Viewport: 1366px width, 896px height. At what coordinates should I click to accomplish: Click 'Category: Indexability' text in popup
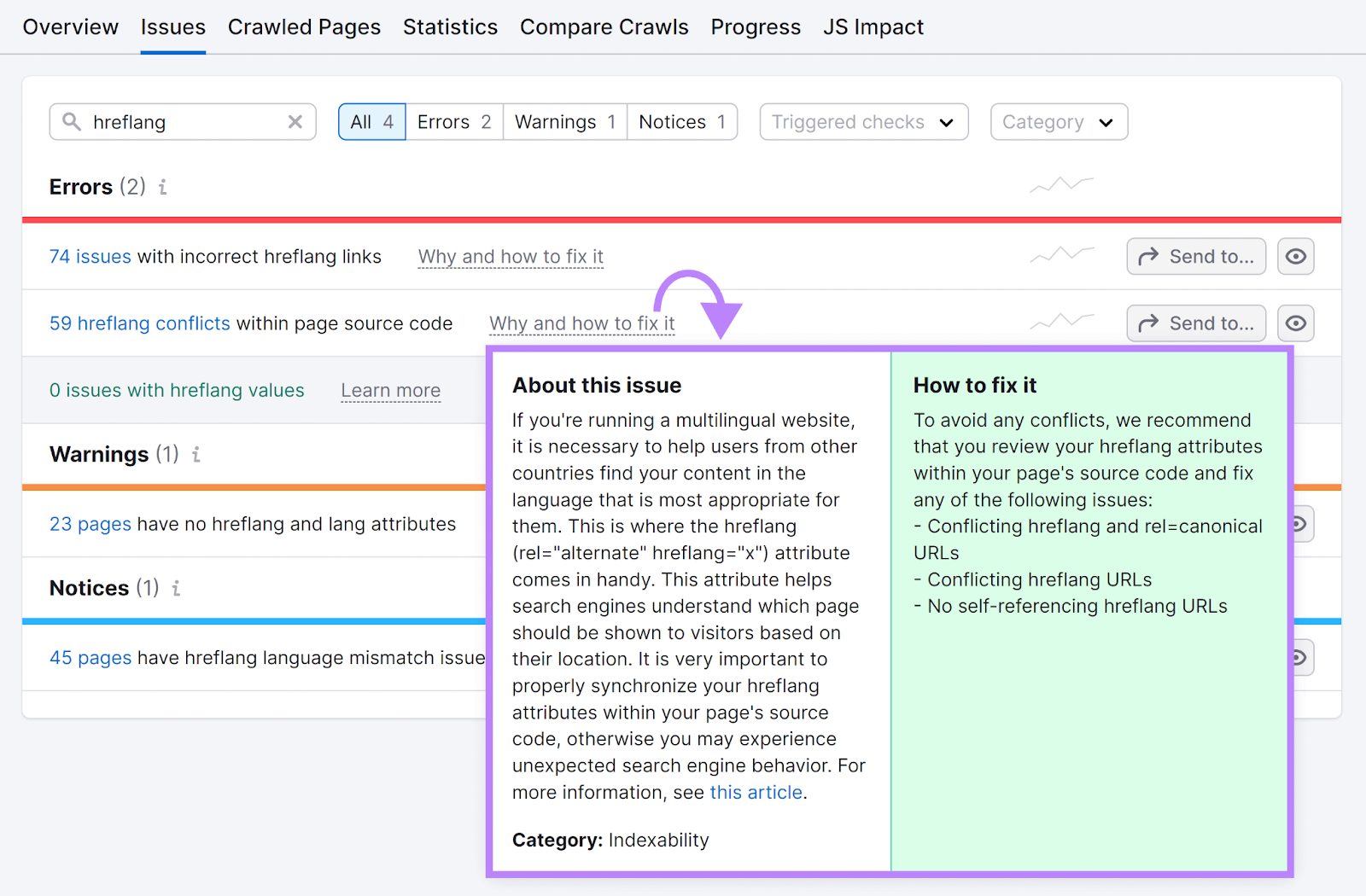click(610, 841)
